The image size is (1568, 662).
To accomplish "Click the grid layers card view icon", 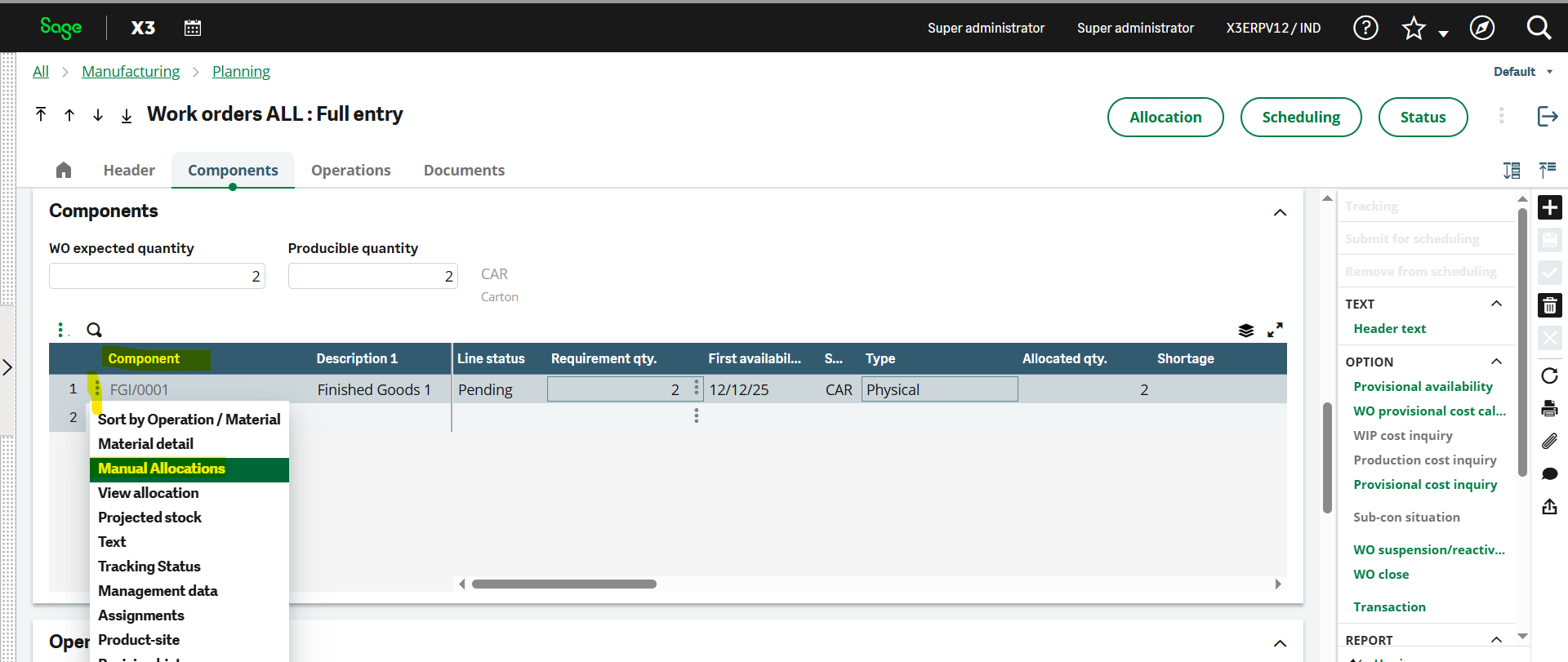I will pos(1245,330).
